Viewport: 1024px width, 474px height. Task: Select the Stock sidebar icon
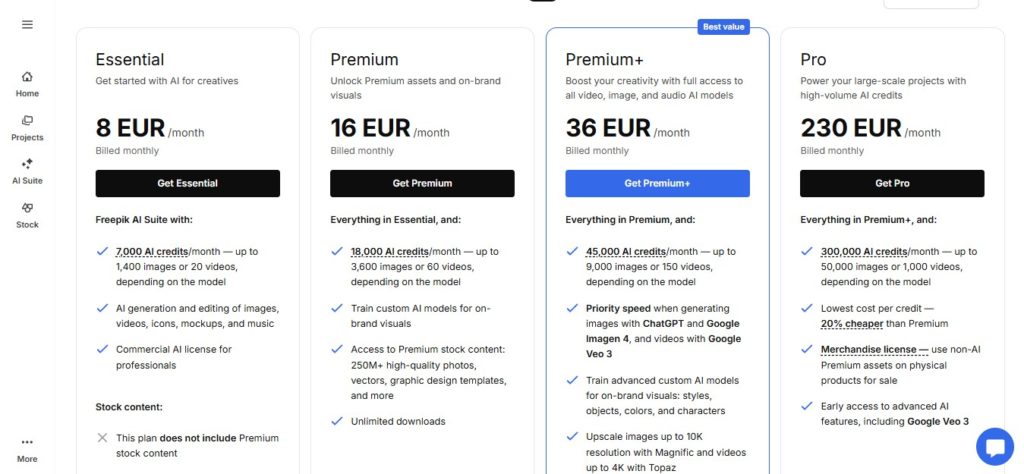pos(27,208)
